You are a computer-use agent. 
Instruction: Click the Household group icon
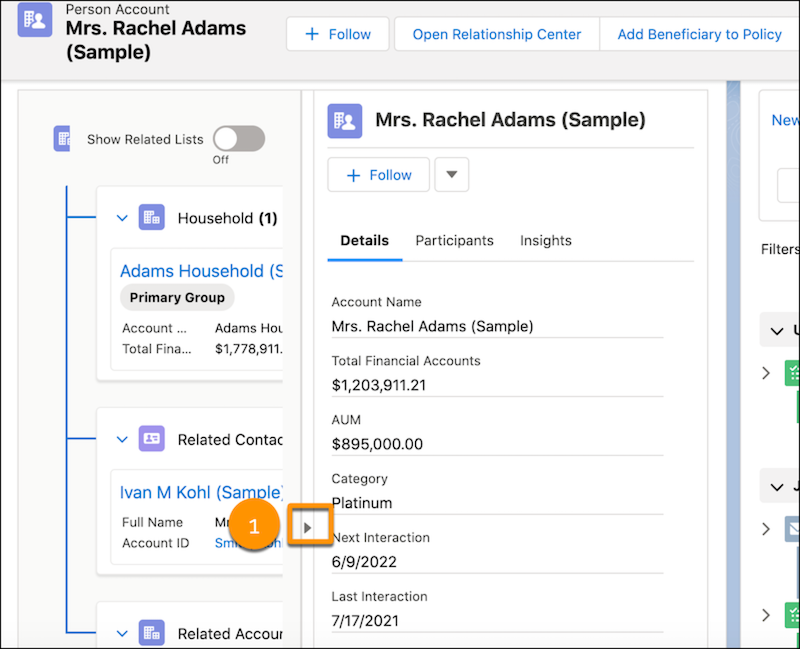151,218
